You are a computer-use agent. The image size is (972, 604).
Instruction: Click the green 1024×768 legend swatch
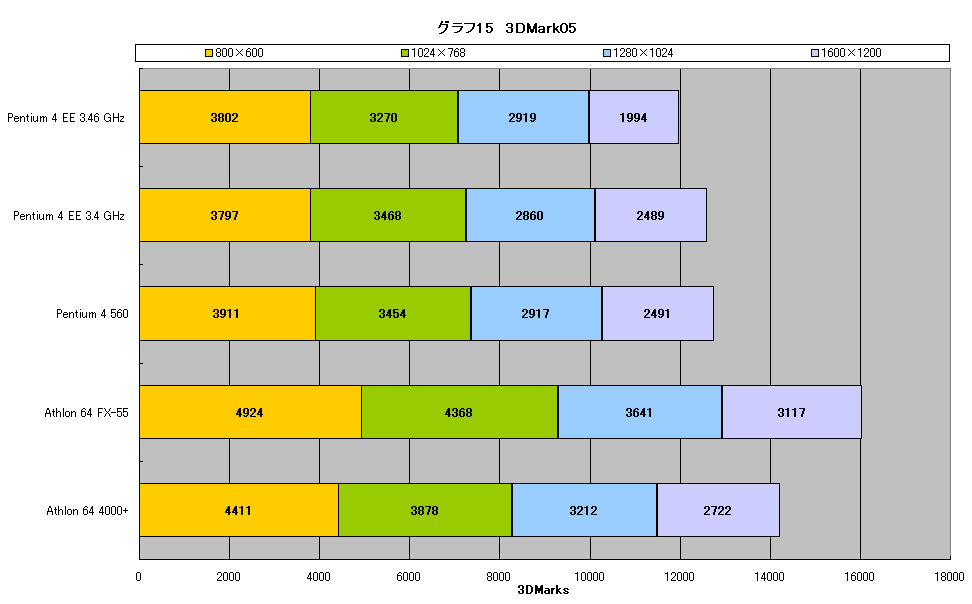[x=405, y=53]
